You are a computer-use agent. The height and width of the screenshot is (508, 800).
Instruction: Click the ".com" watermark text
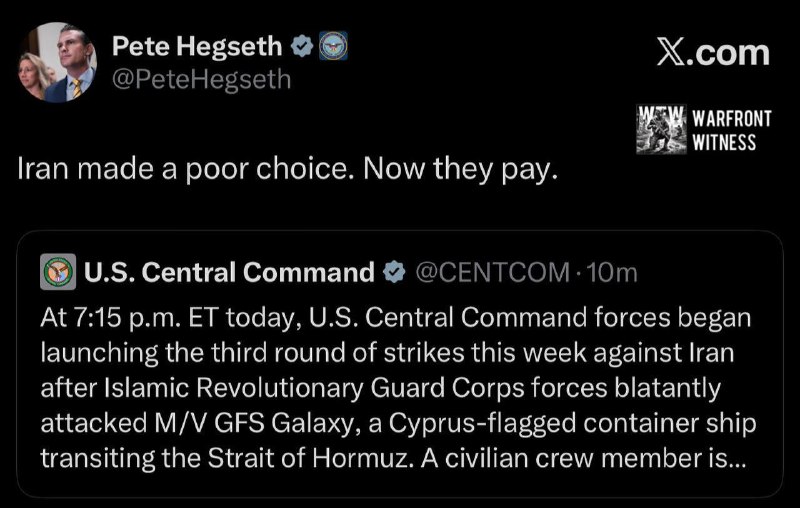pos(728,53)
